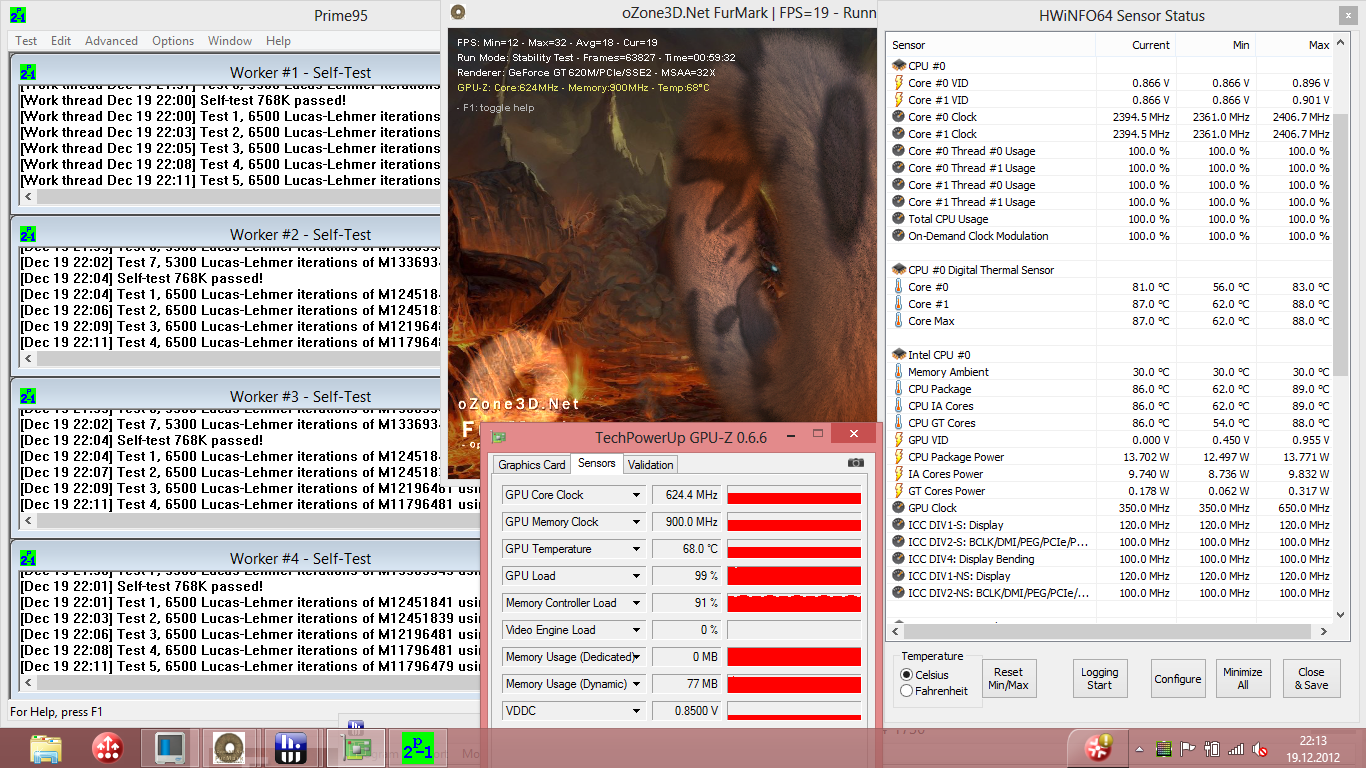Open the network signal tray icon
The height and width of the screenshot is (768, 1366).
[1236, 749]
